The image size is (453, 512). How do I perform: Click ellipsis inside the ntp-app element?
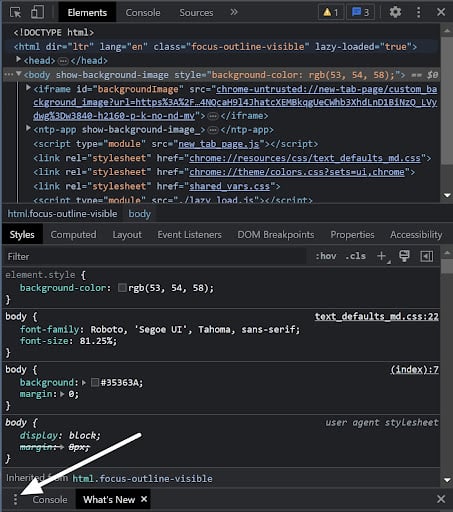tap(213, 130)
